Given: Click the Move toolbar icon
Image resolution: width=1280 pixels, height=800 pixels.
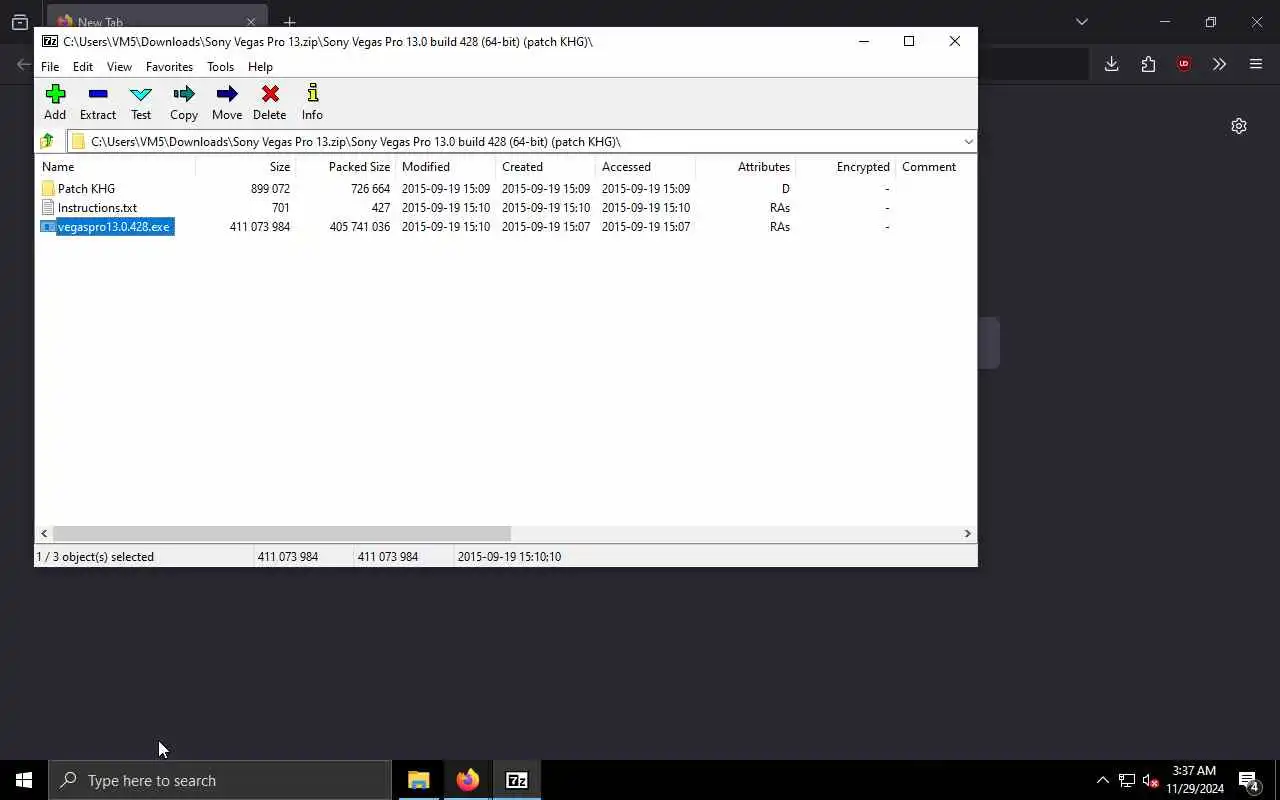Looking at the screenshot, I should [x=227, y=102].
